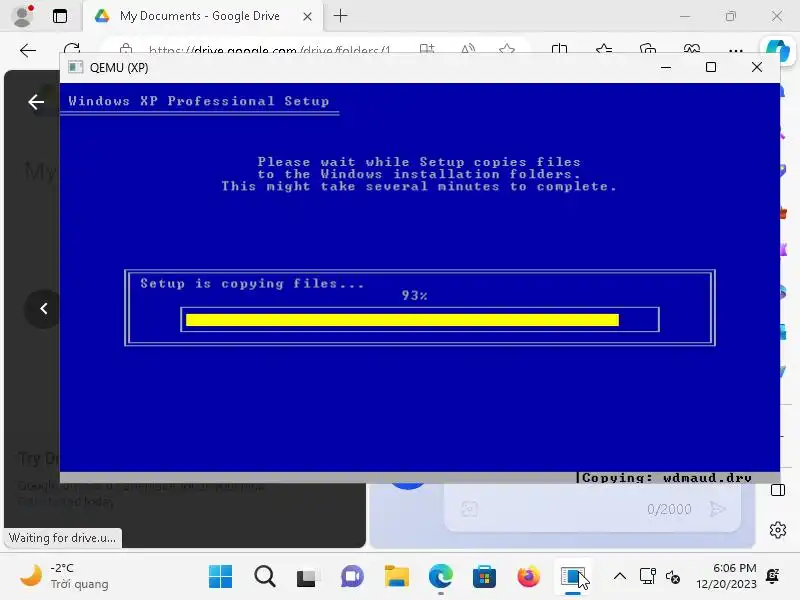
Task: Click the muted volume tray icon
Action: pos(672,577)
